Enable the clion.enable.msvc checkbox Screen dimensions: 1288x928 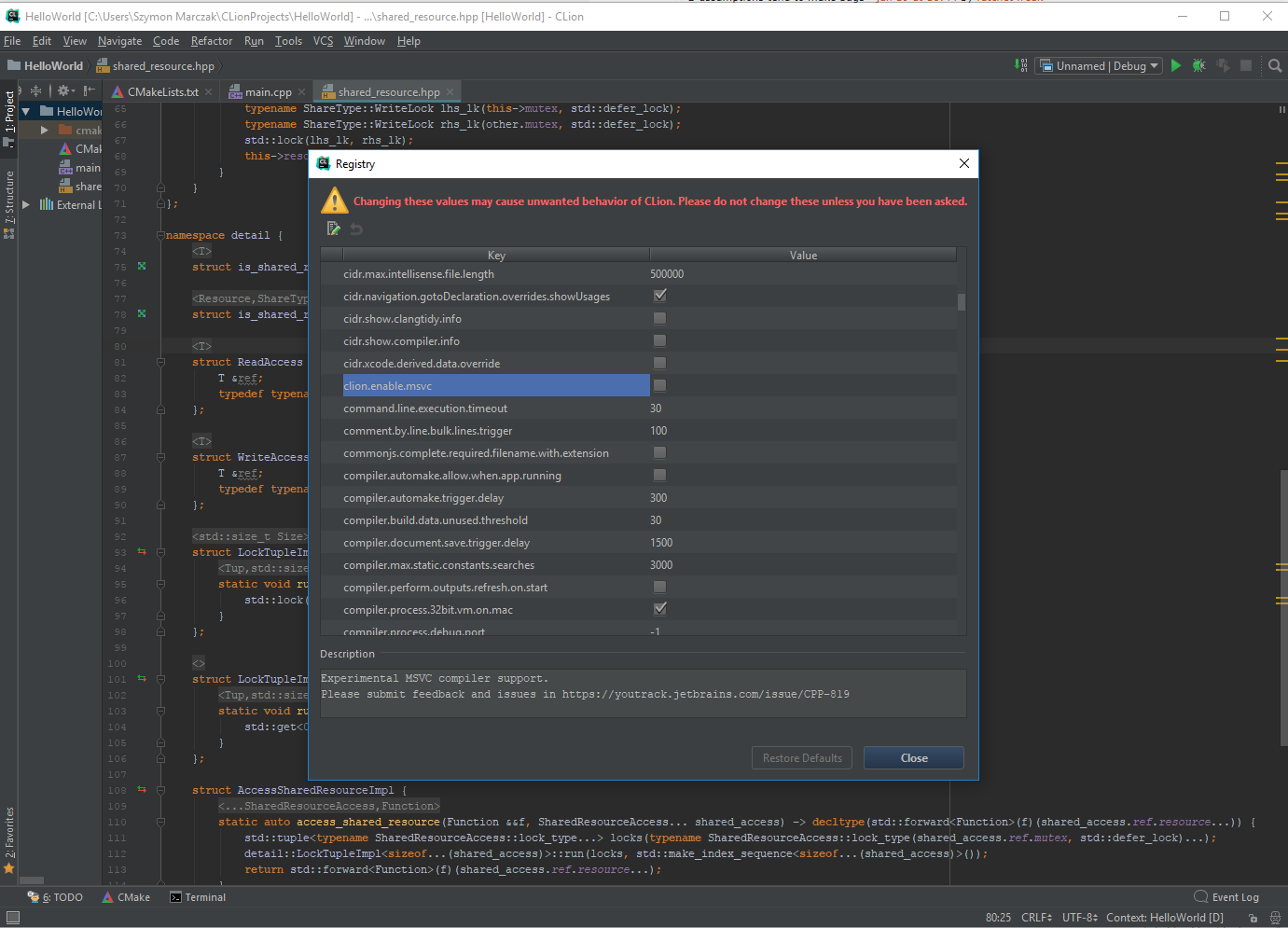click(x=659, y=385)
